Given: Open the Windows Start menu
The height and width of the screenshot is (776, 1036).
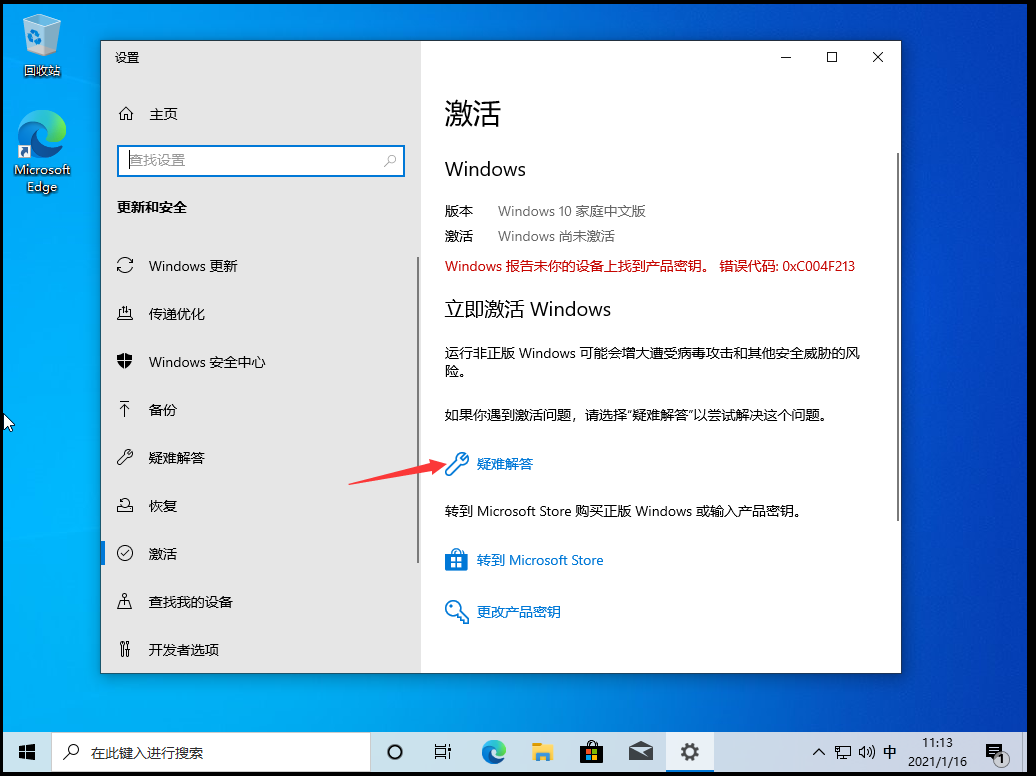Looking at the screenshot, I should pyautogui.click(x=26, y=752).
